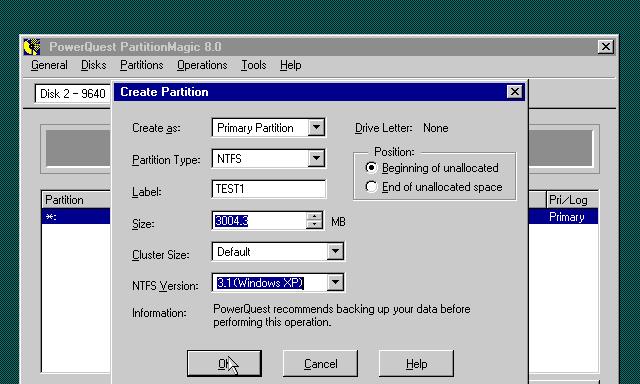
Task: Click the Cancel button
Action: 320,364
